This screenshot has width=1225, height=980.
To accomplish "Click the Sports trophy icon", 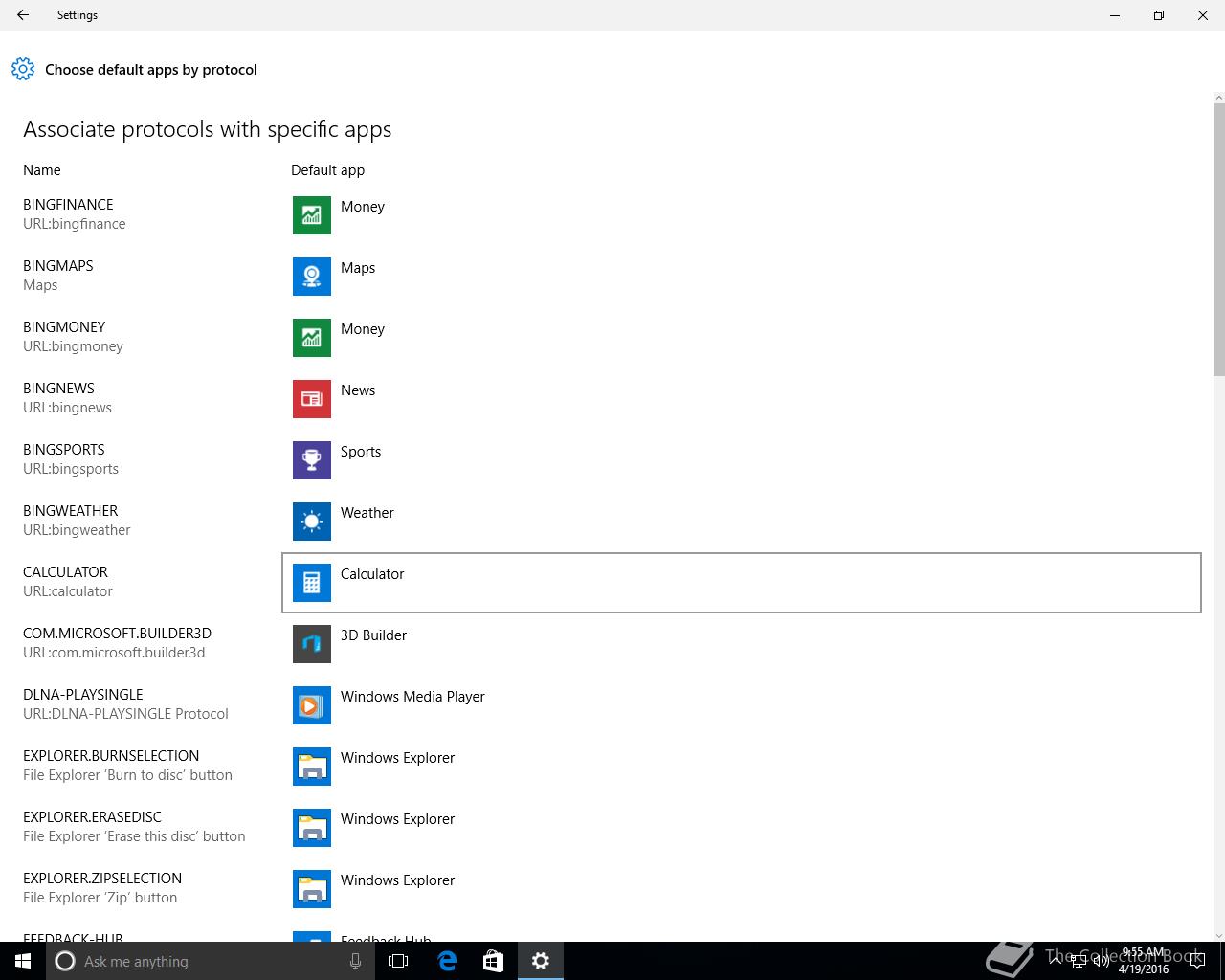I will (312, 460).
